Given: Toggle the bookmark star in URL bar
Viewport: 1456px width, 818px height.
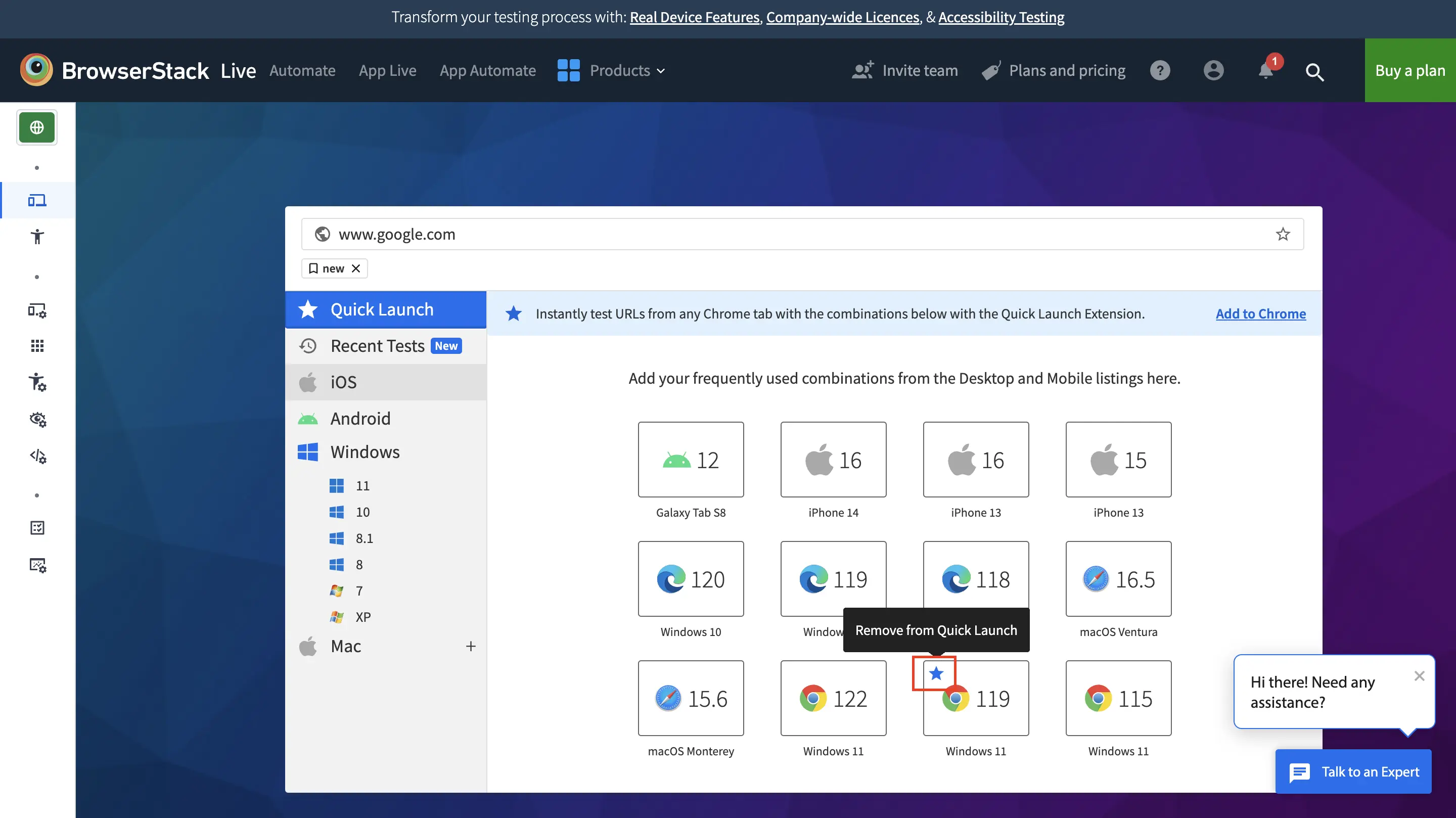Looking at the screenshot, I should (1283, 234).
